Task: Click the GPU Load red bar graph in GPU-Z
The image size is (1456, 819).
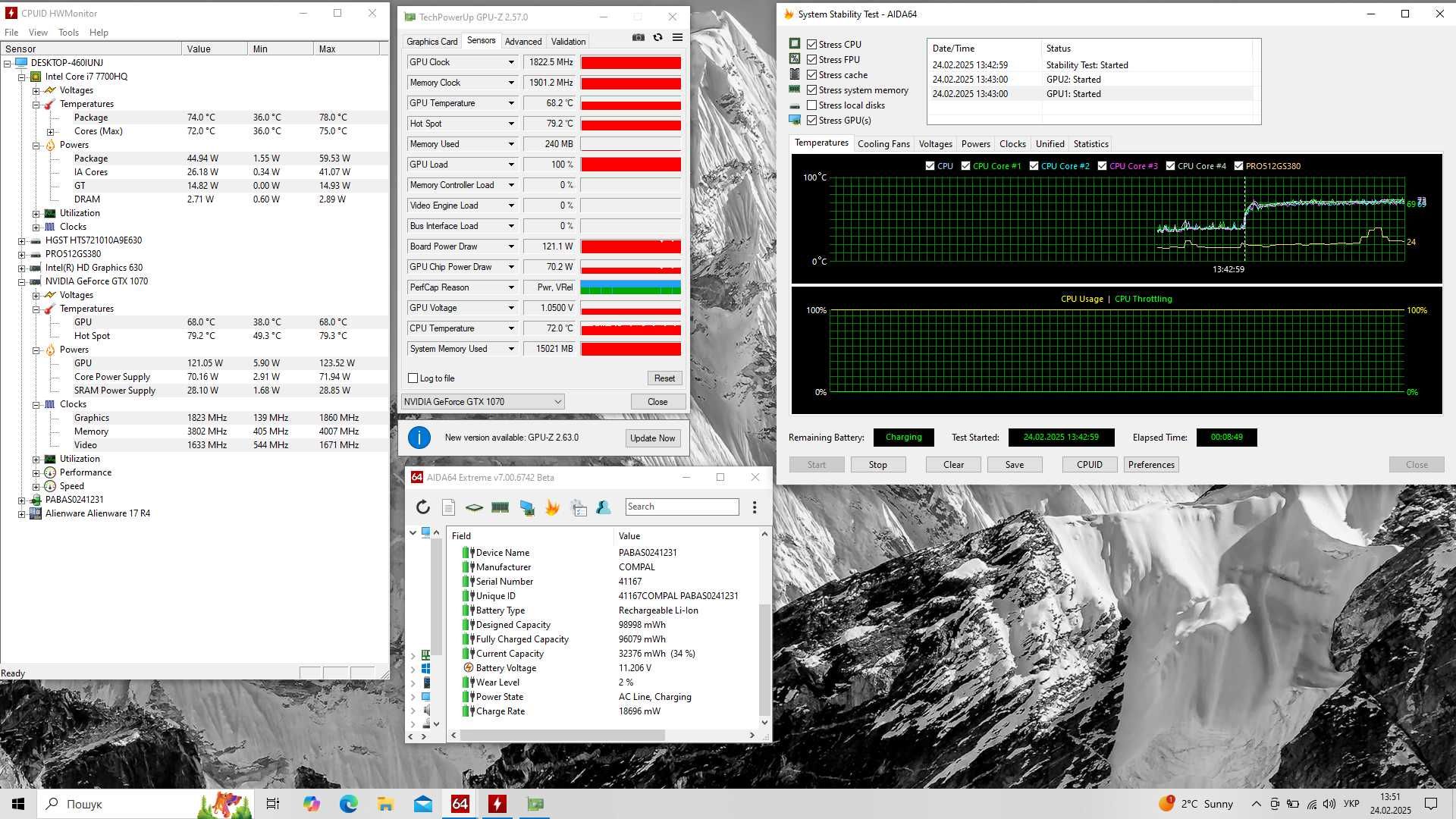Action: [x=631, y=165]
